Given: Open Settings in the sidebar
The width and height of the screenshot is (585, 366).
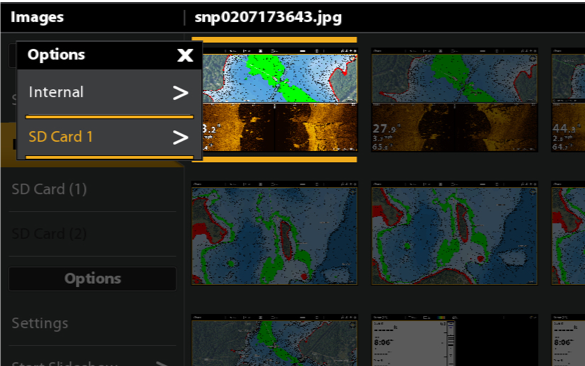Looking at the screenshot, I should 92,323.
